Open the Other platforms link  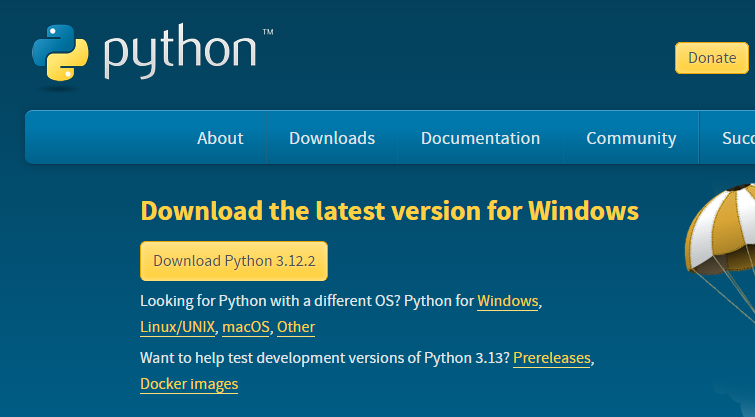point(296,327)
